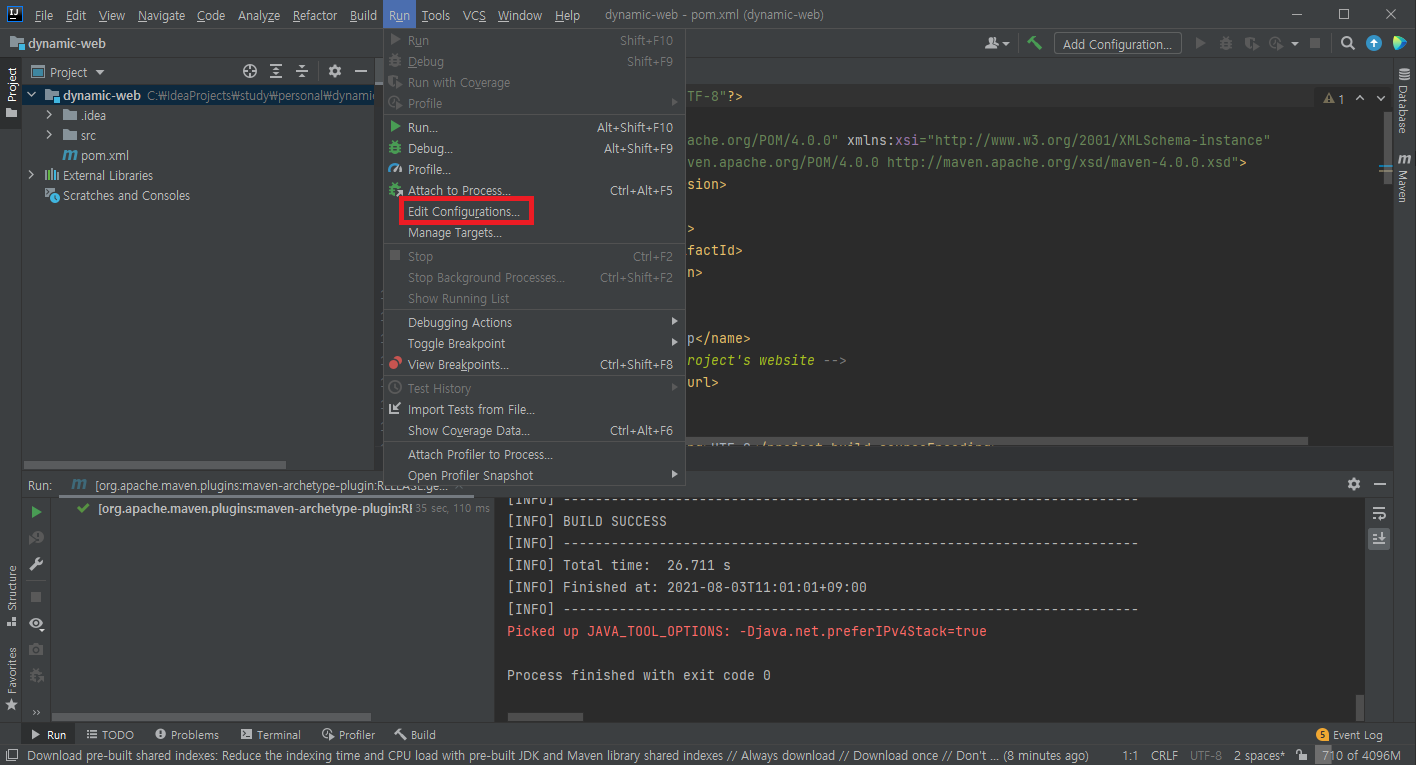Open Structure tool window tab
Screen dimensions: 1416x765
[x=11, y=596]
